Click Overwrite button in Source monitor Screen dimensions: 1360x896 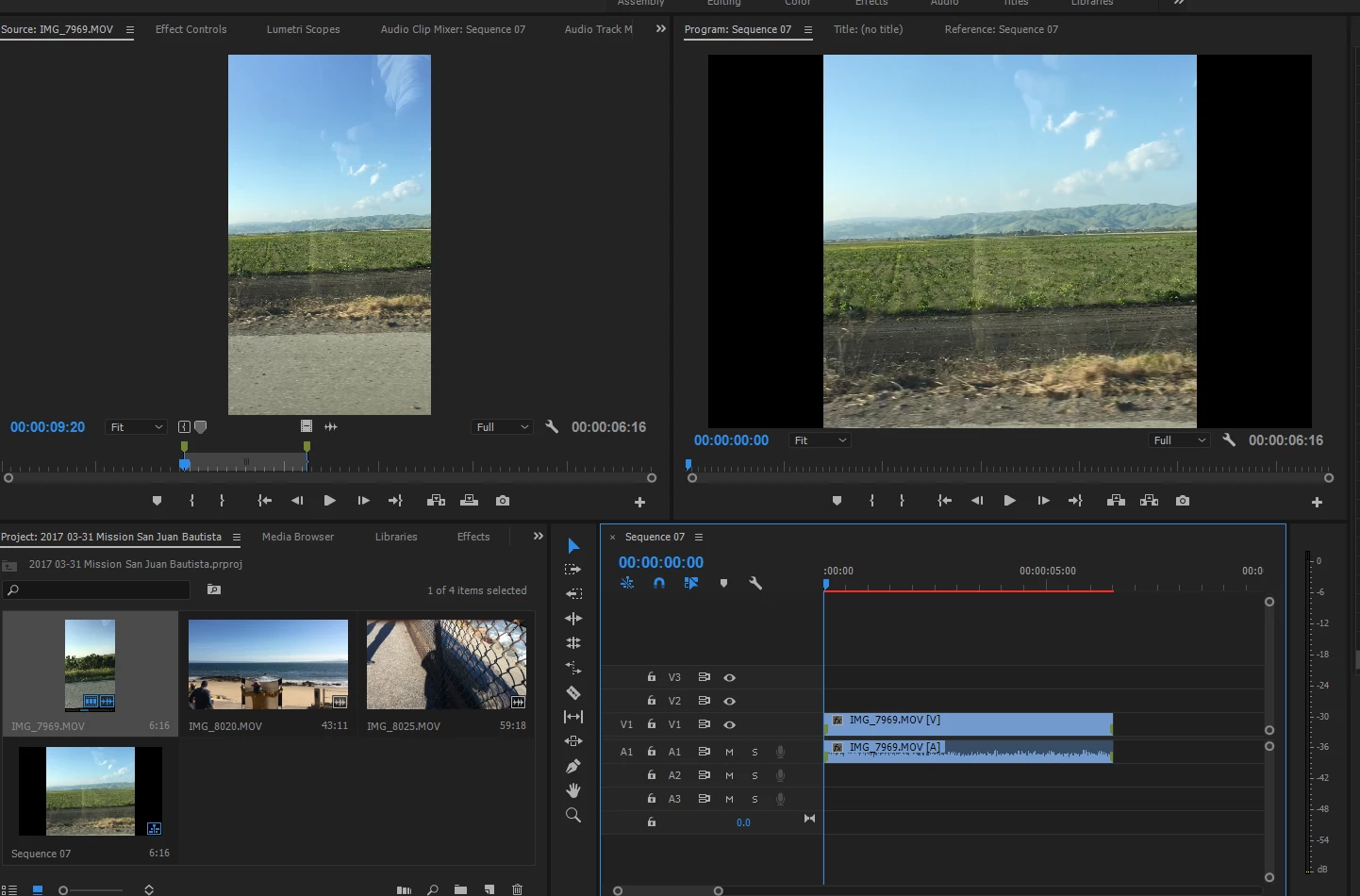click(469, 501)
